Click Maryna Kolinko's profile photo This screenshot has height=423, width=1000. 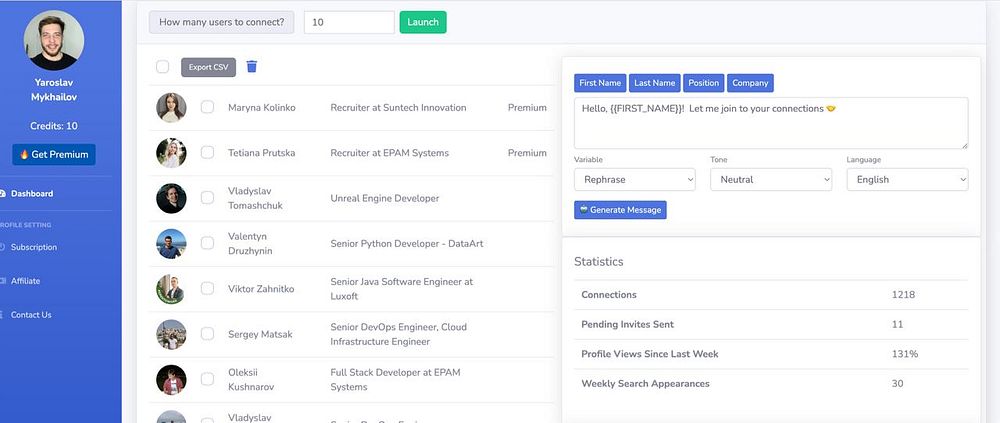click(172, 108)
